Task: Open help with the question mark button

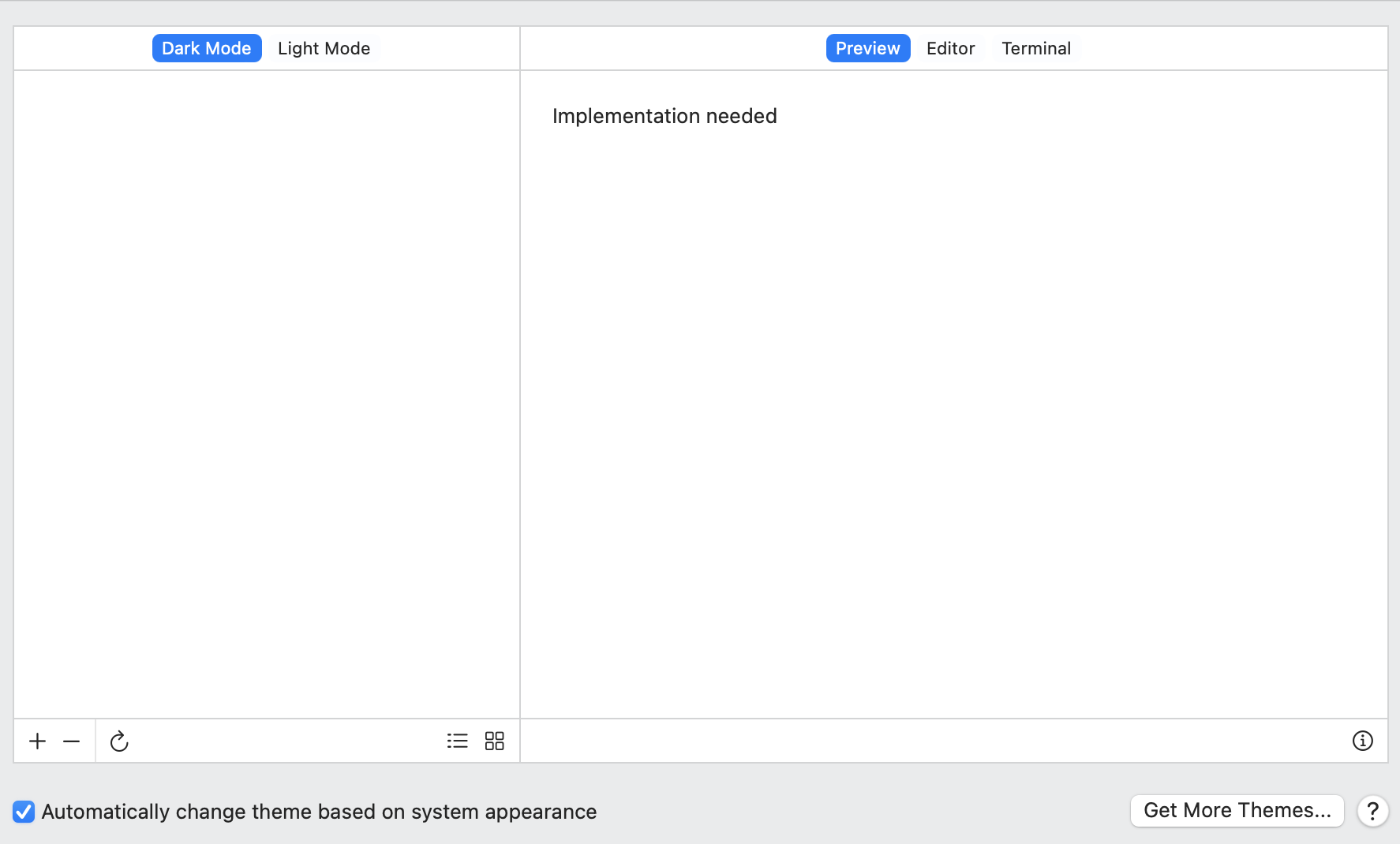Action: pyautogui.click(x=1373, y=811)
